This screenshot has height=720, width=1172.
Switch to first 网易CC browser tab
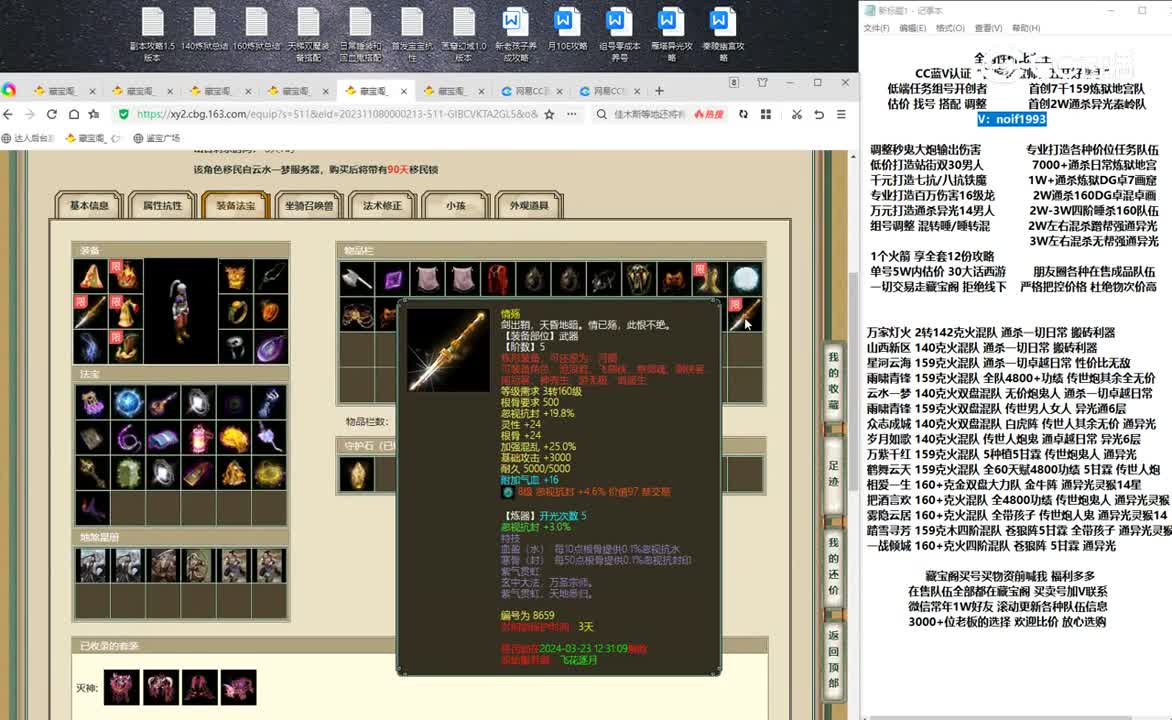[x=531, y=91]
